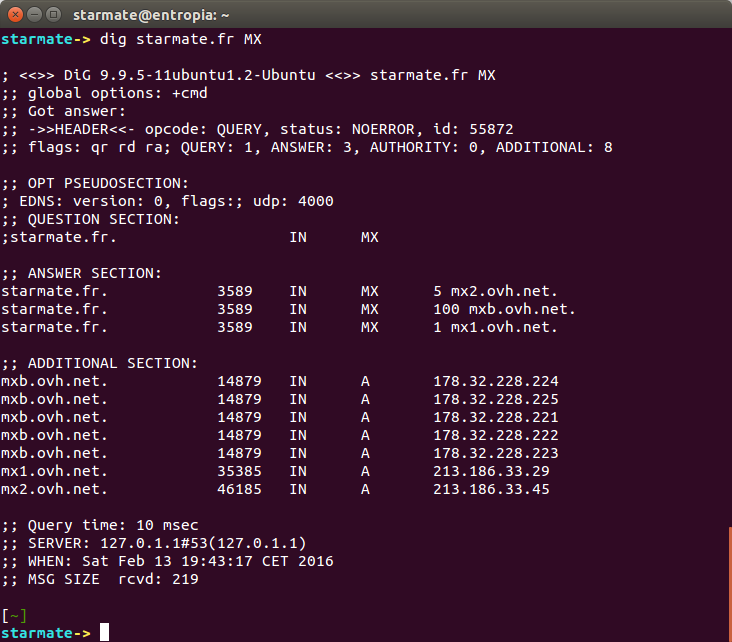This screenshot has height=642, width=732.
Task: Click the cursor block at bottom prompt
Action: point(104,632)
